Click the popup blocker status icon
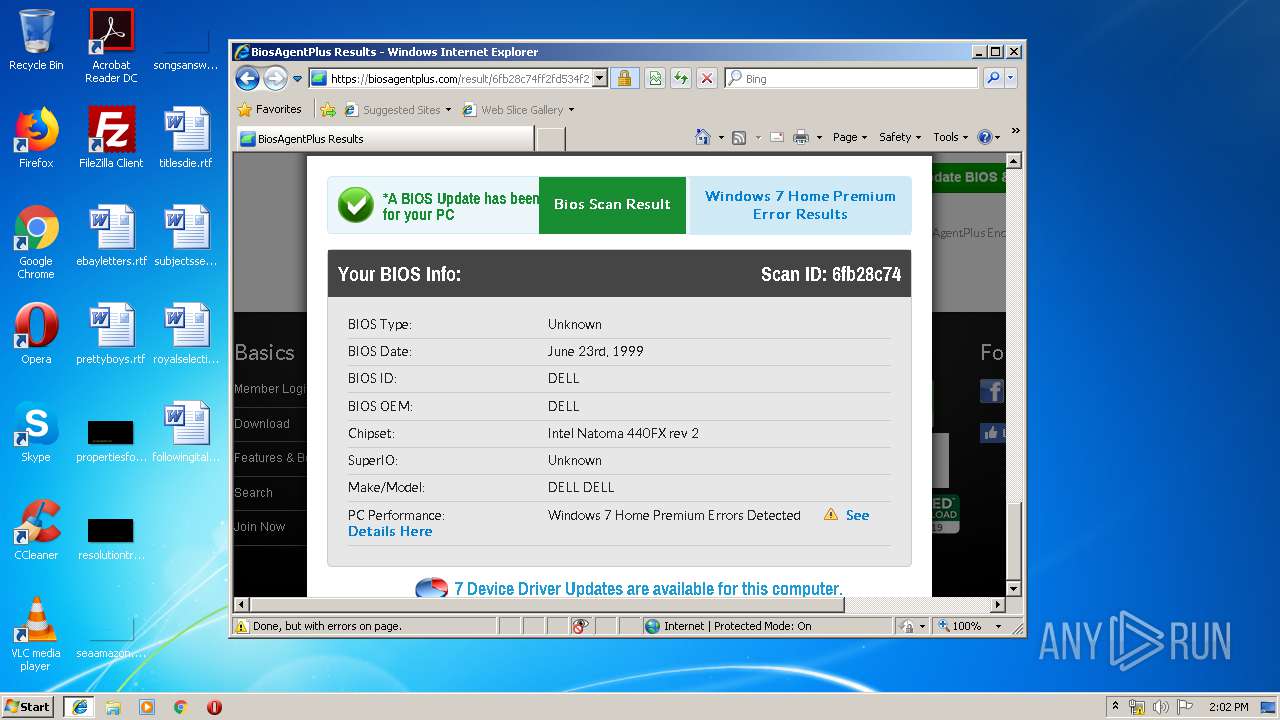Image resolution: width=1280 pixels, height=720 pixels. point(580,626)
